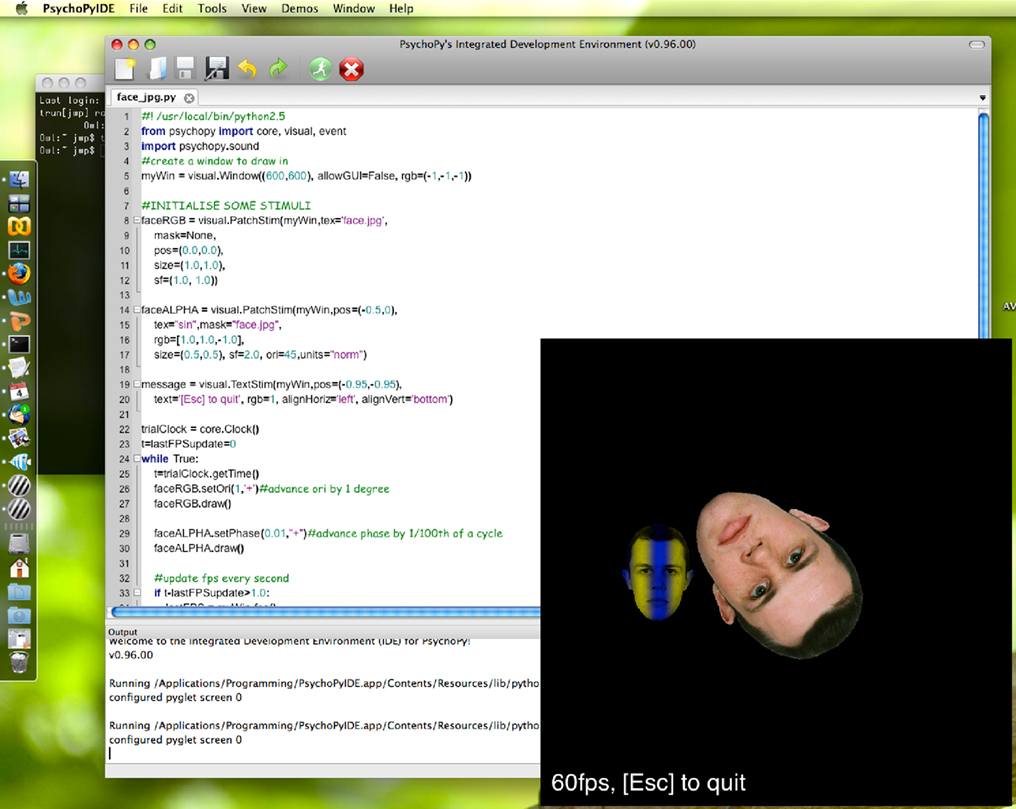Click the last 'configured pyglet screen 0' output line
Screen dimensions: 1016x809
click(x=175, y=740)
